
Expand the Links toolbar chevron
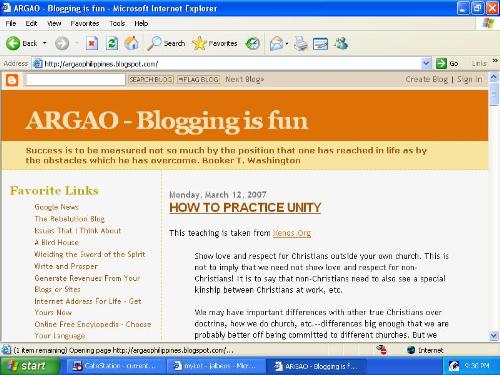click(x=495, y=61)
